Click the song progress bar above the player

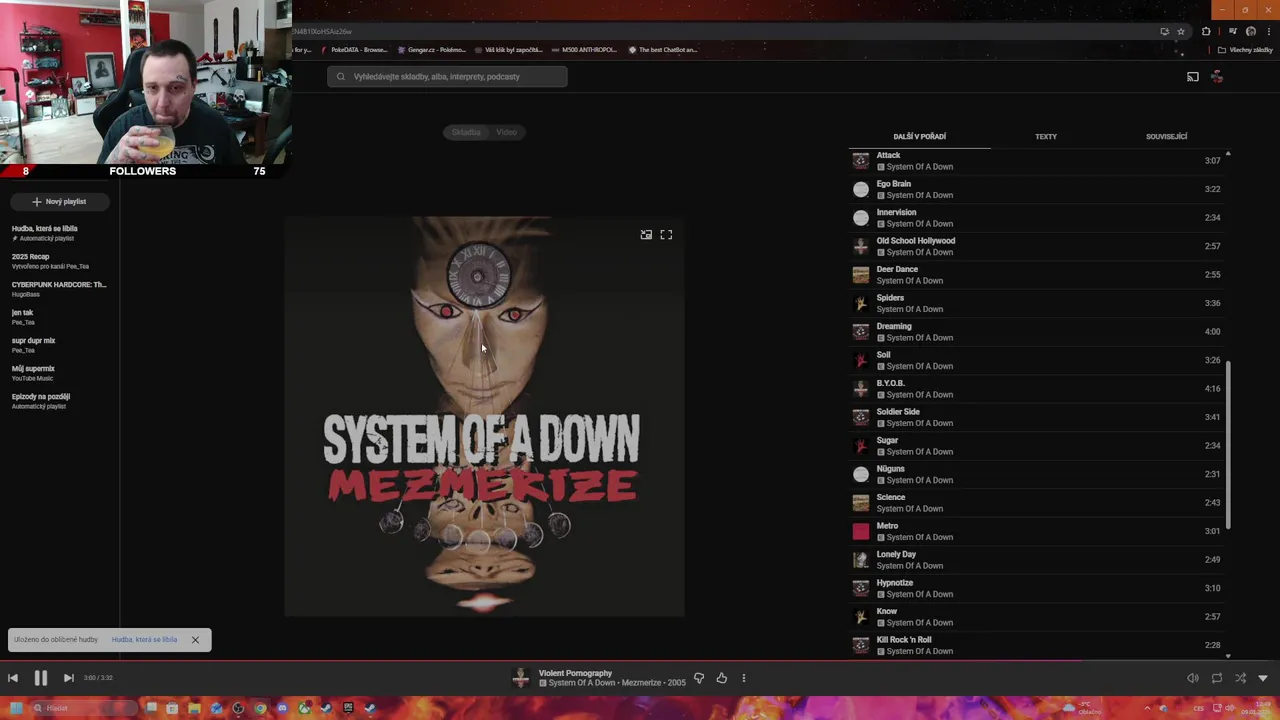pos(640,660)
